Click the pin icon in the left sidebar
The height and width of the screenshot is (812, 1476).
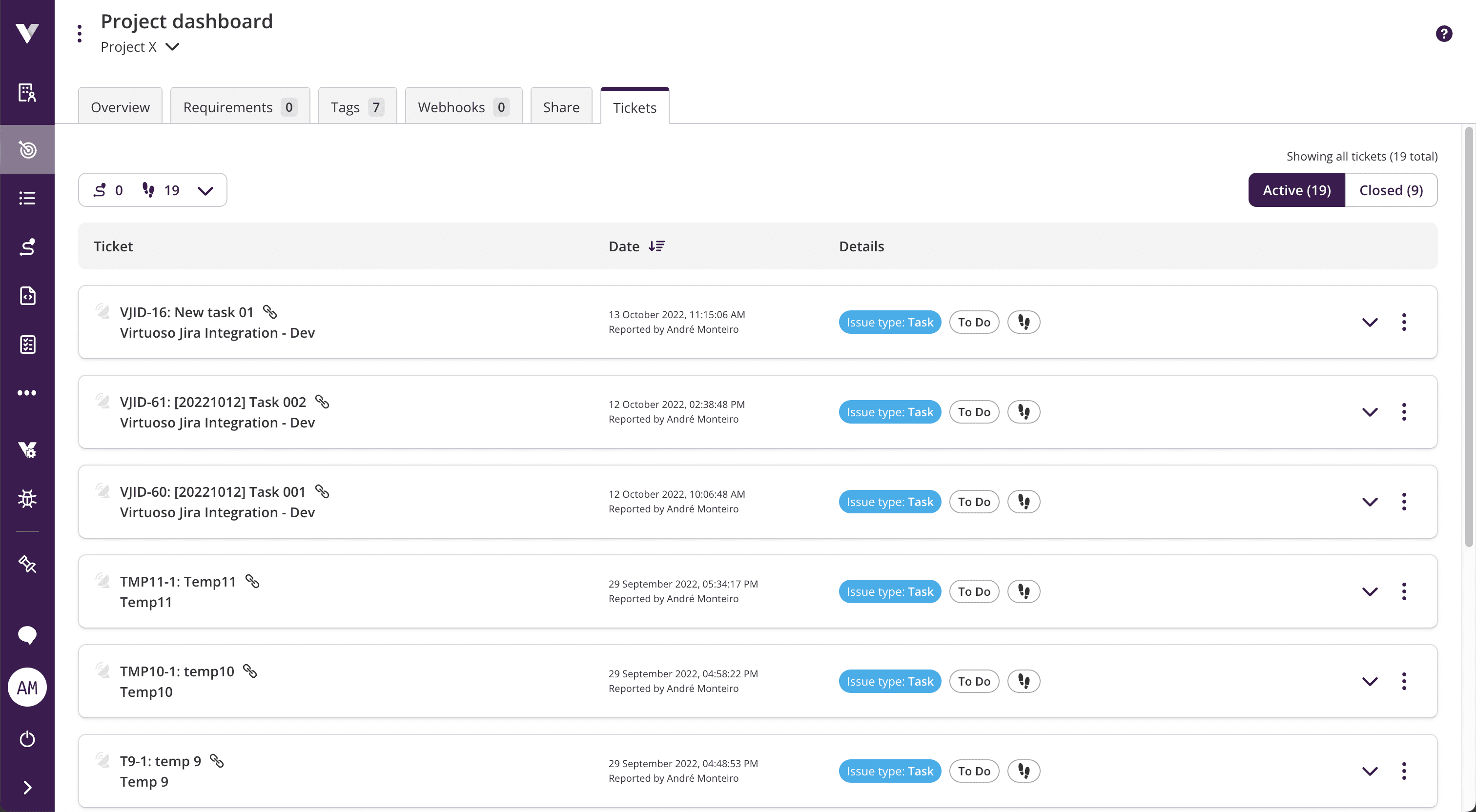(27, 564)
